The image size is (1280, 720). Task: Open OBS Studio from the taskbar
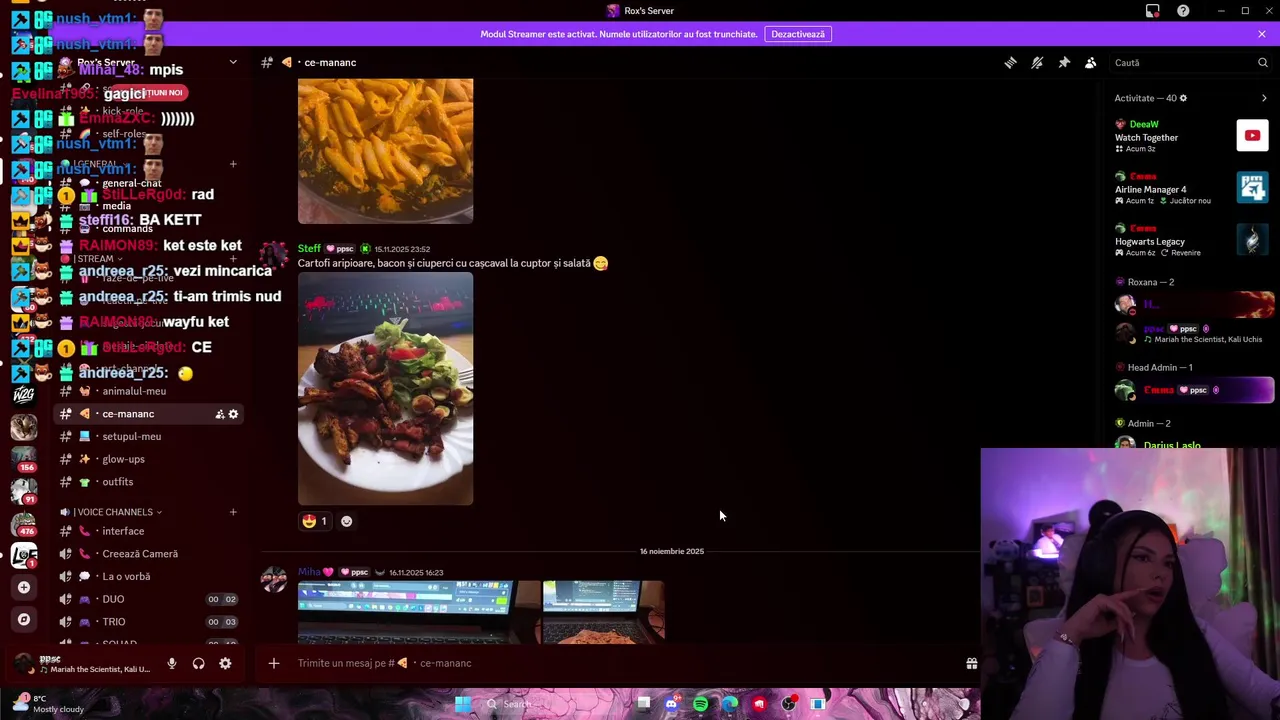[789, 704]
